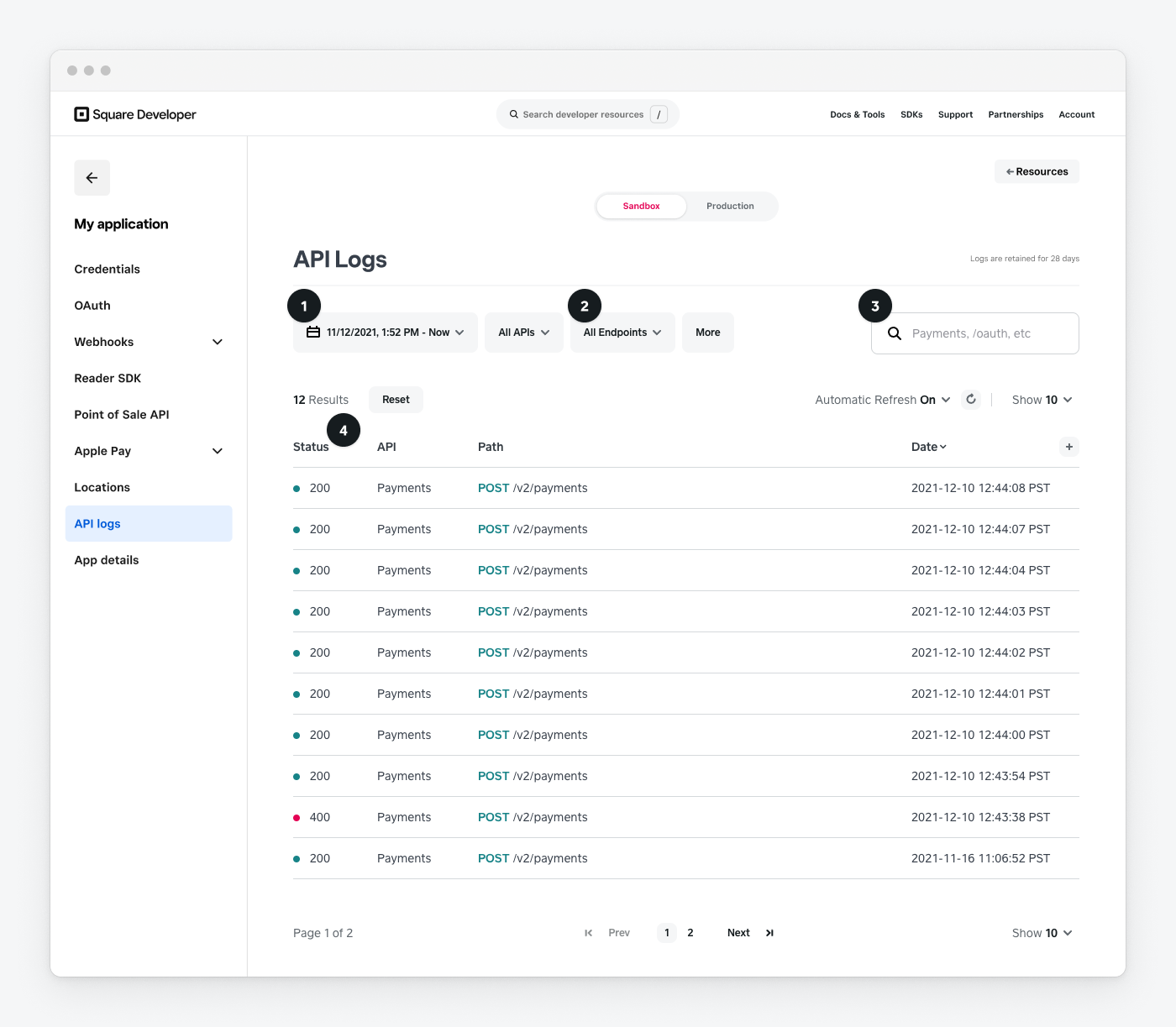Screen dimensions: 1176x1027
Task: Click the Page 1 of 2 label
Action: (323, 933)
